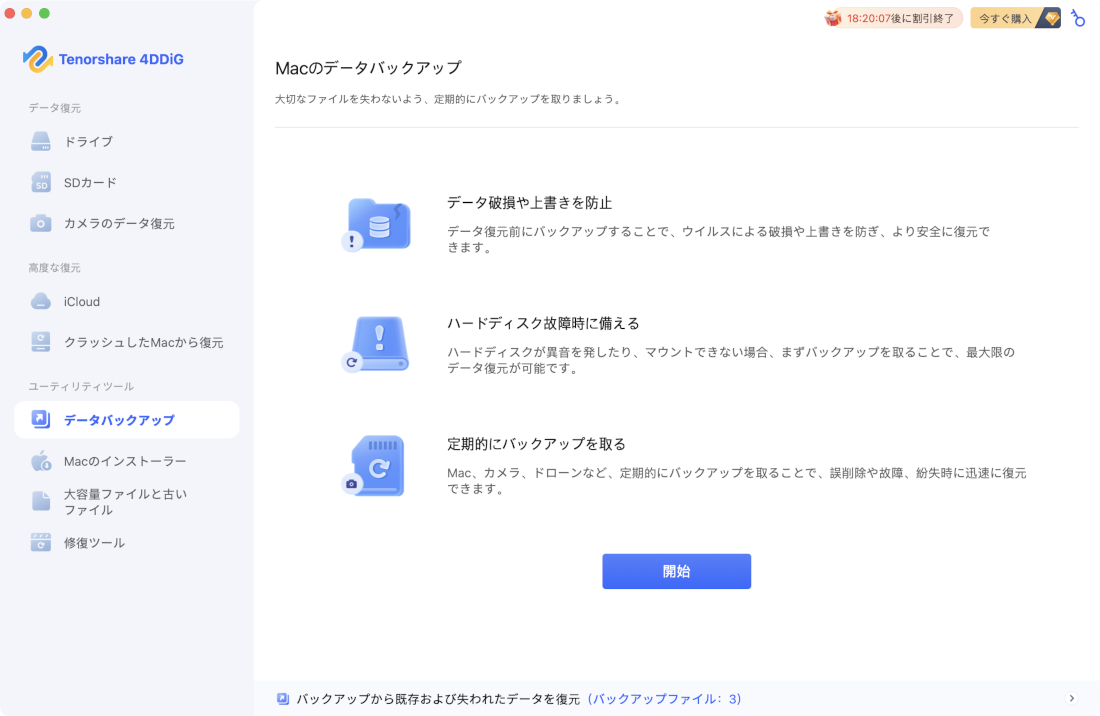Click the key icon at top right
Screen dimensions: 1100x716
click(1078, 18)
